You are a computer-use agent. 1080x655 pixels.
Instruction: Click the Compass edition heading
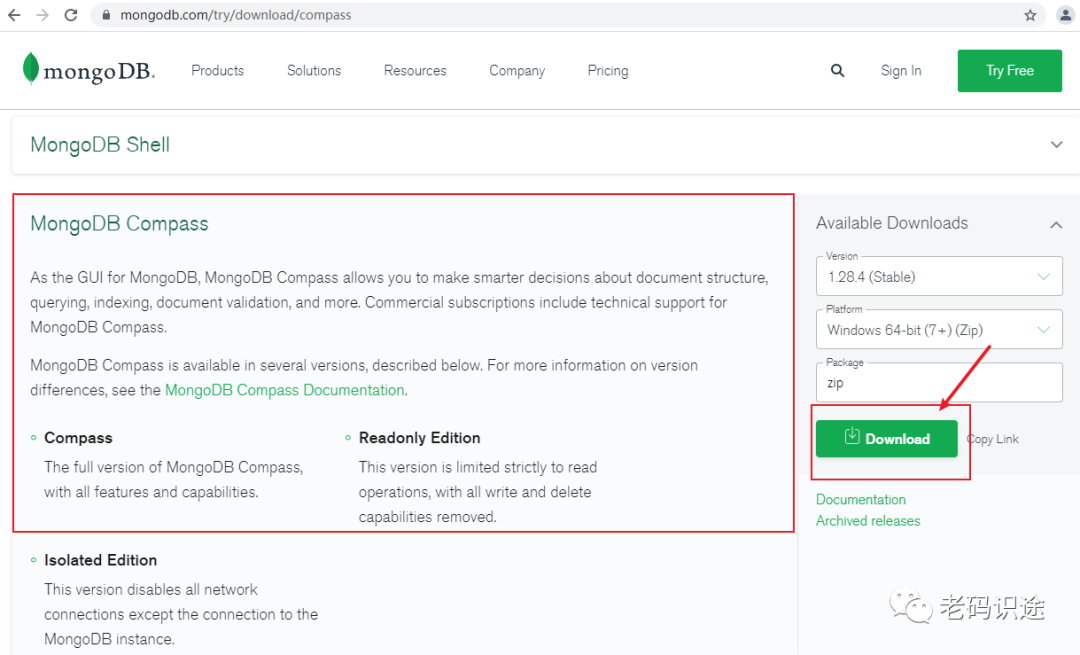78,438
